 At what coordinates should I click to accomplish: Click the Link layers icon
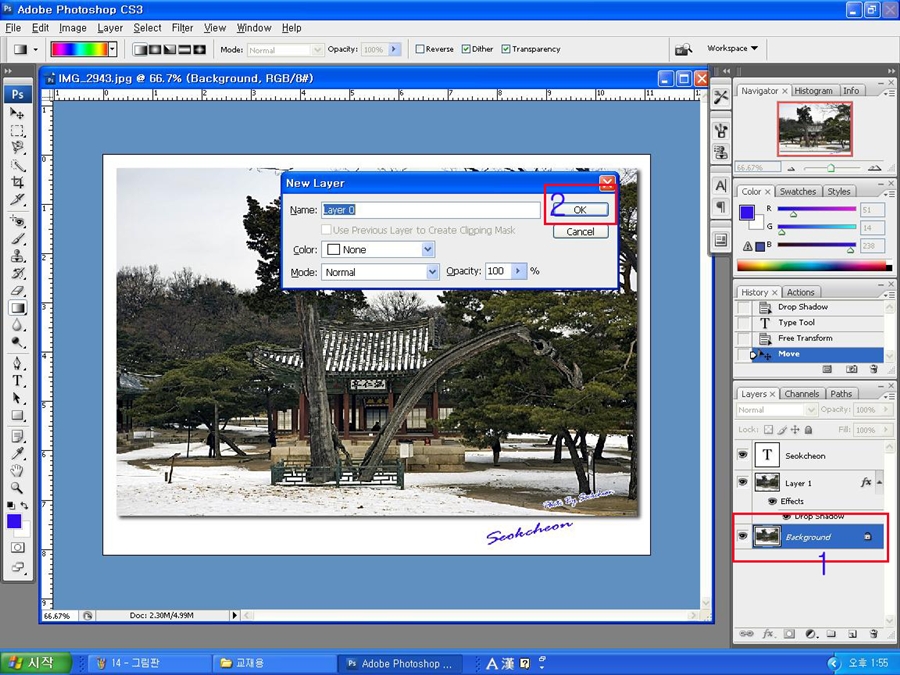(x=746, y=634)
